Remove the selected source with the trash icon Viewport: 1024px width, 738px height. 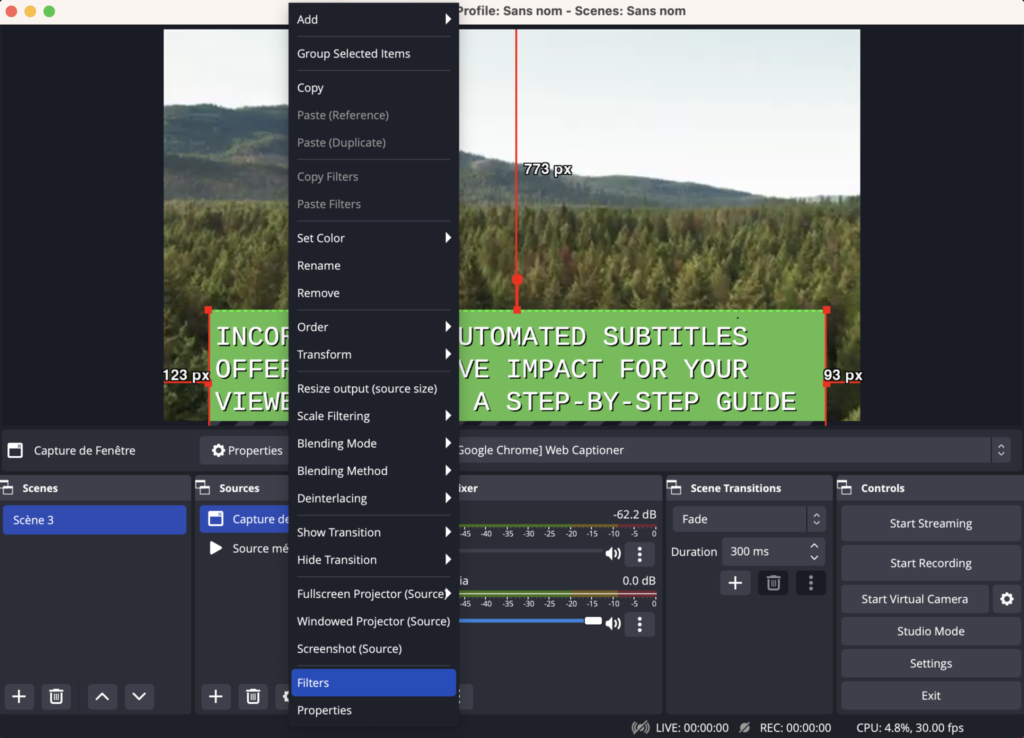[252, 696]
